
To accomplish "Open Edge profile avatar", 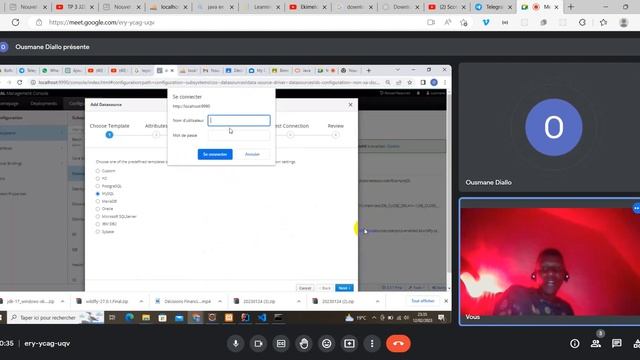I will [623, 22].
